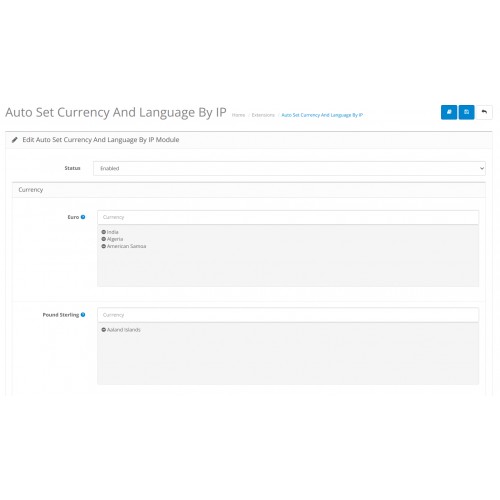Viewport: 500px width, 500px height.
Task: Click the Euro currency input field
Action: point(288,217)
